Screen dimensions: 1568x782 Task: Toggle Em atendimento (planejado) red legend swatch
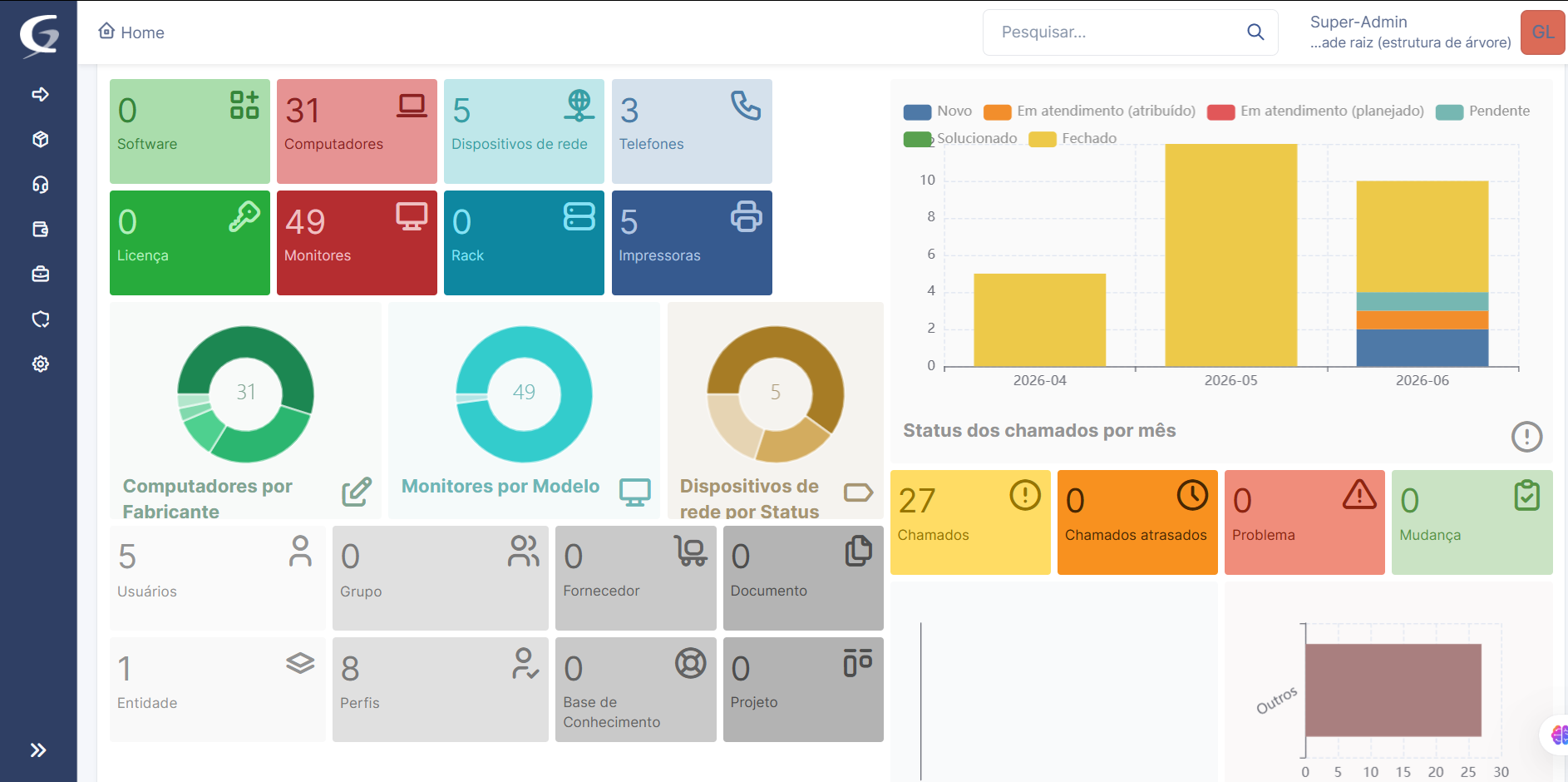1220,111
